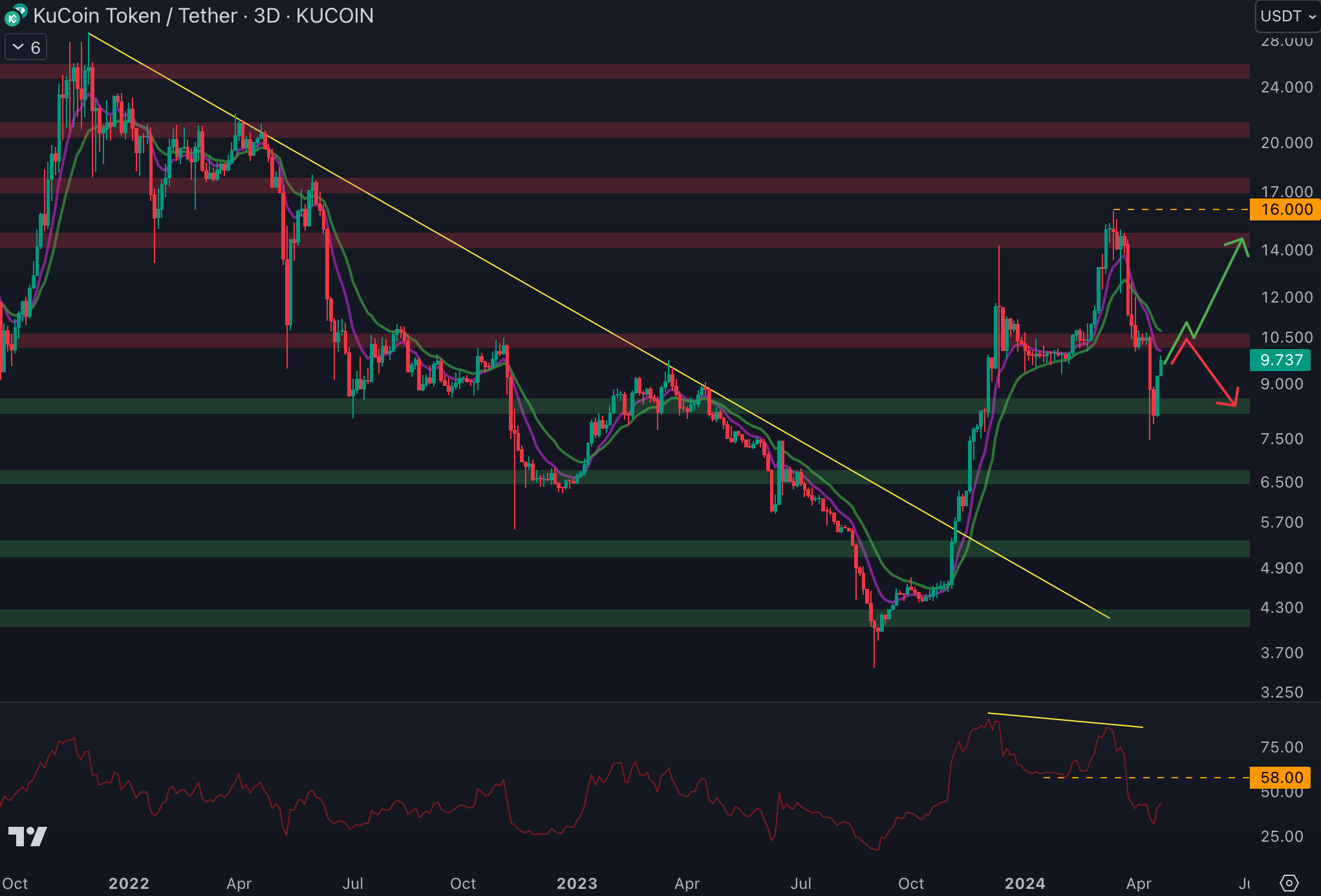Click the KuCoin Token / Tether title
1321x896 pixels.
tap(135, 16)
